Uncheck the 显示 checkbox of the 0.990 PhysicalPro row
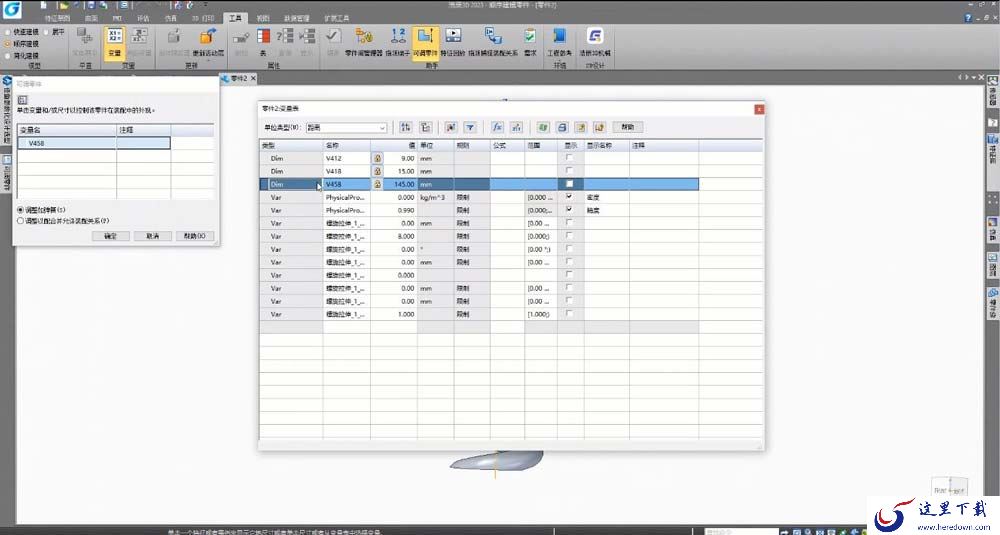This screenshot has width=1000, height=535. pyautogui.click(x=570, y=209)
